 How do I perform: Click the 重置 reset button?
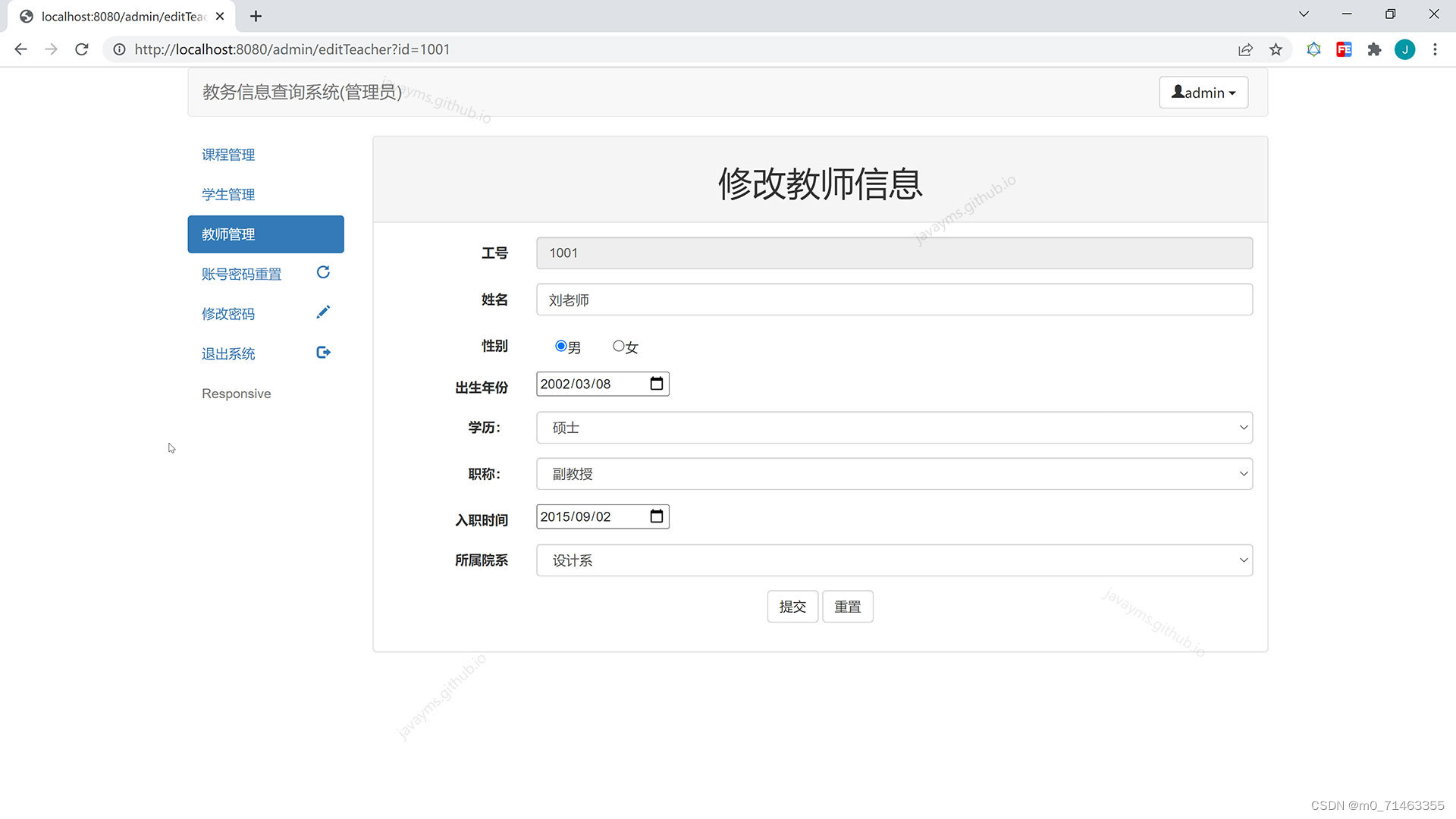(847, 607)
